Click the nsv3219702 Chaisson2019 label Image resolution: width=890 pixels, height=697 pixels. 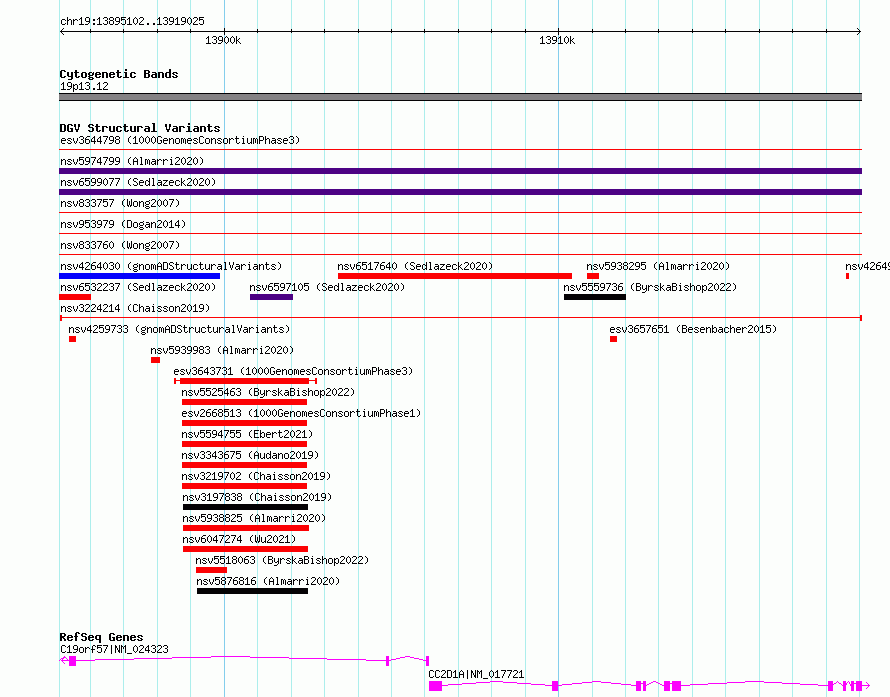click(256, 476)
